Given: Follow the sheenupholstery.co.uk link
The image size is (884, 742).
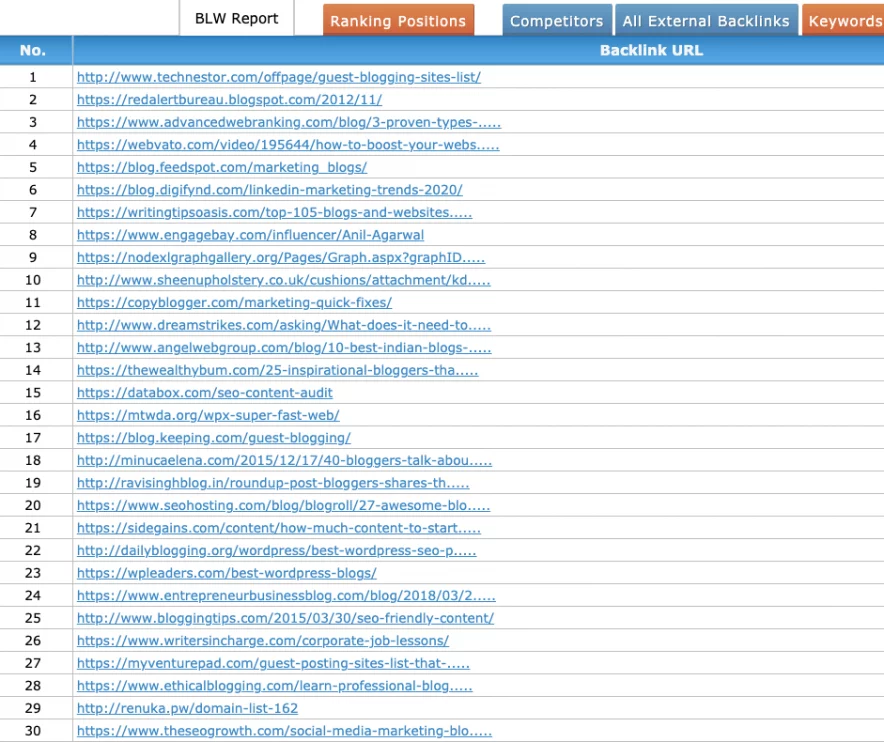Looking at the screenshot, I should pyautogui.click(x=284, y=280).
